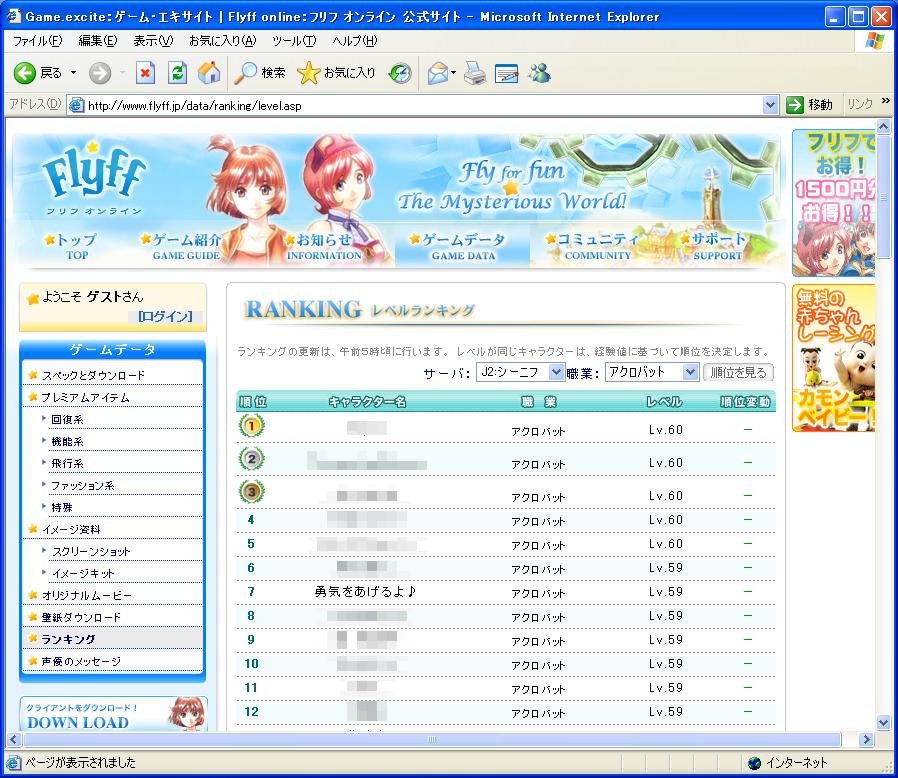Click in the address bar URL field
Screen dimensions: 898x778
(x=424, y=105)
